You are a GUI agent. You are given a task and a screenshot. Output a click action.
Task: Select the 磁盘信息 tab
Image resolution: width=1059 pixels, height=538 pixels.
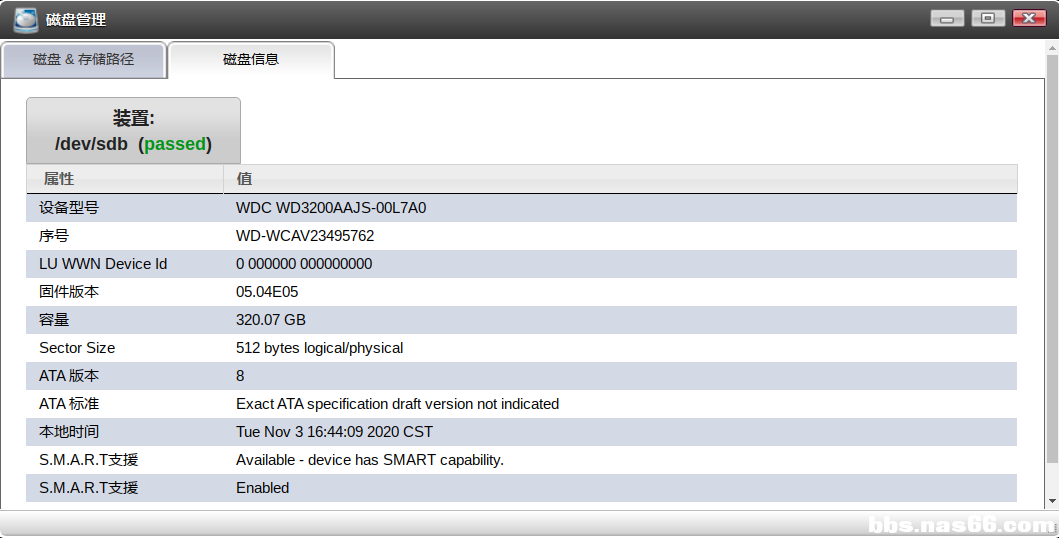(250, 60)
